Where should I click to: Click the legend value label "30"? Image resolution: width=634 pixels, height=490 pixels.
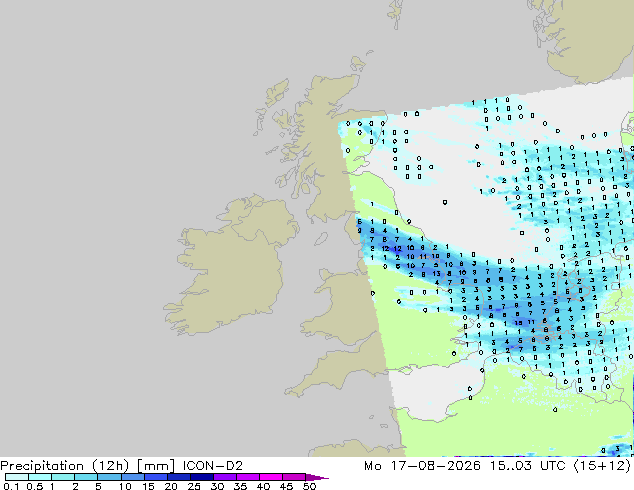pyautogui.click(x=217, y=486)
